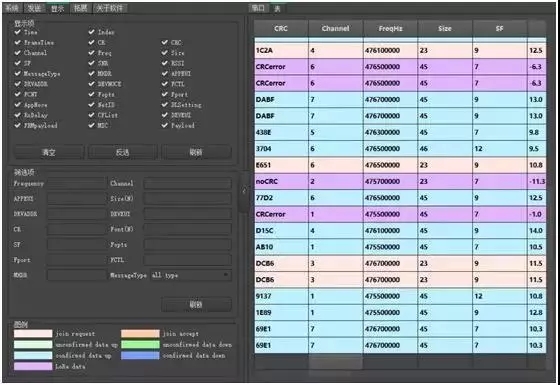The height and width of the screenshot is (385, 560).
Task: Click the Frequency filter input field
Action: (76, 184)
